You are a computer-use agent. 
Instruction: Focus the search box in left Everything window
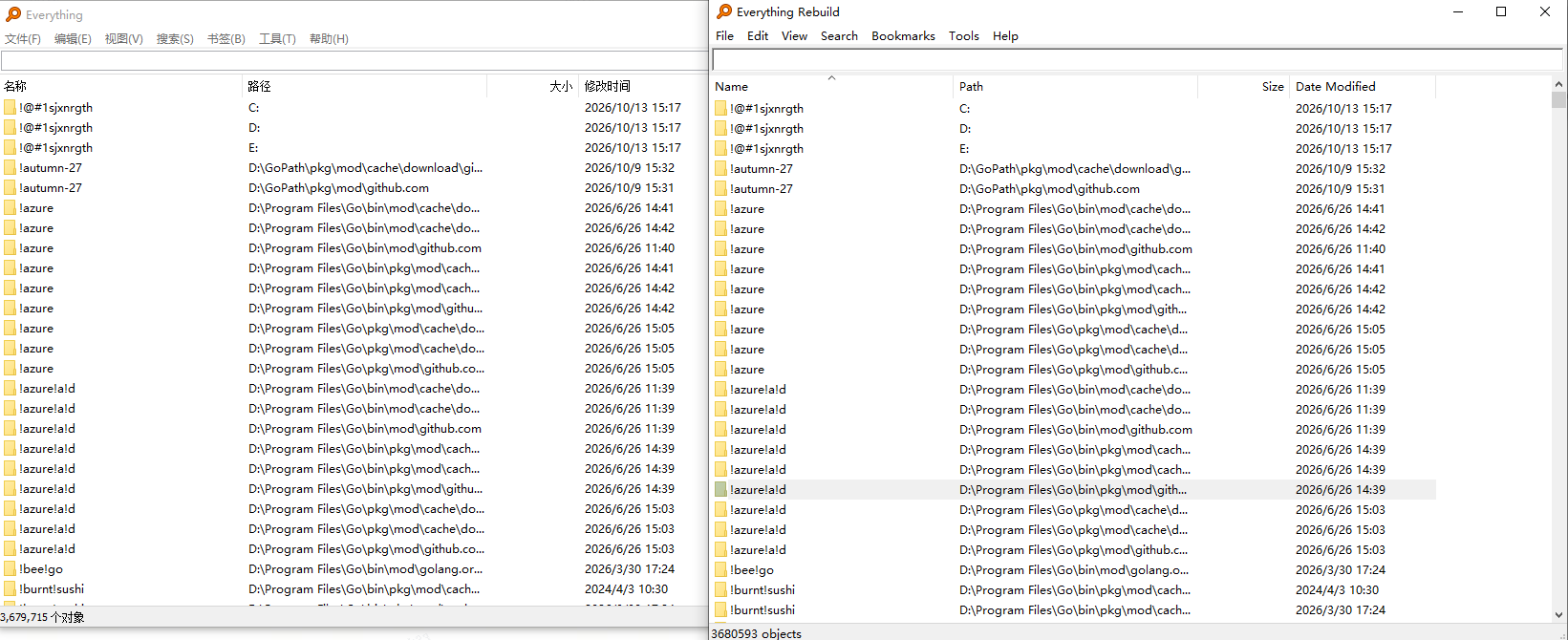[354, 61]
